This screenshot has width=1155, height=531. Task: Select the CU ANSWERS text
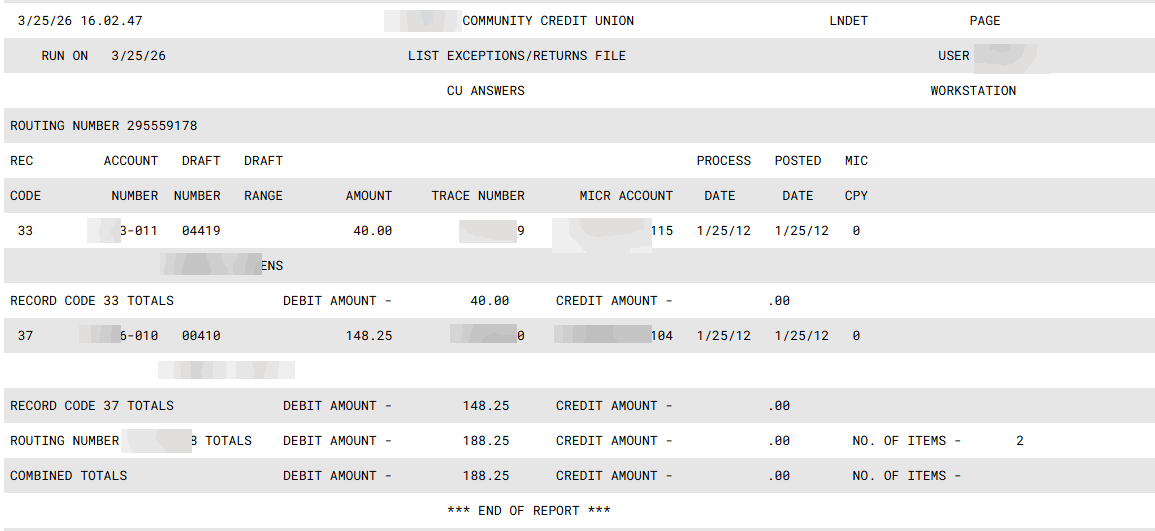click(x=485, y=91)
